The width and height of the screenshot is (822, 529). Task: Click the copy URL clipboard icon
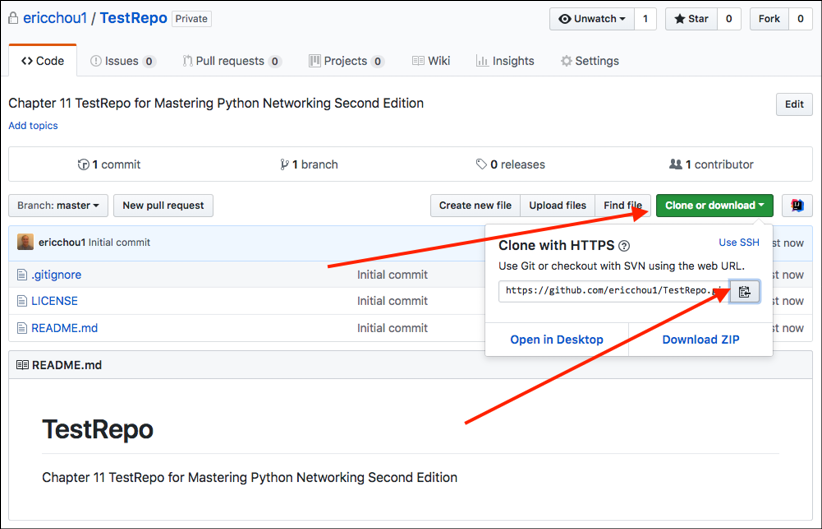744,292
